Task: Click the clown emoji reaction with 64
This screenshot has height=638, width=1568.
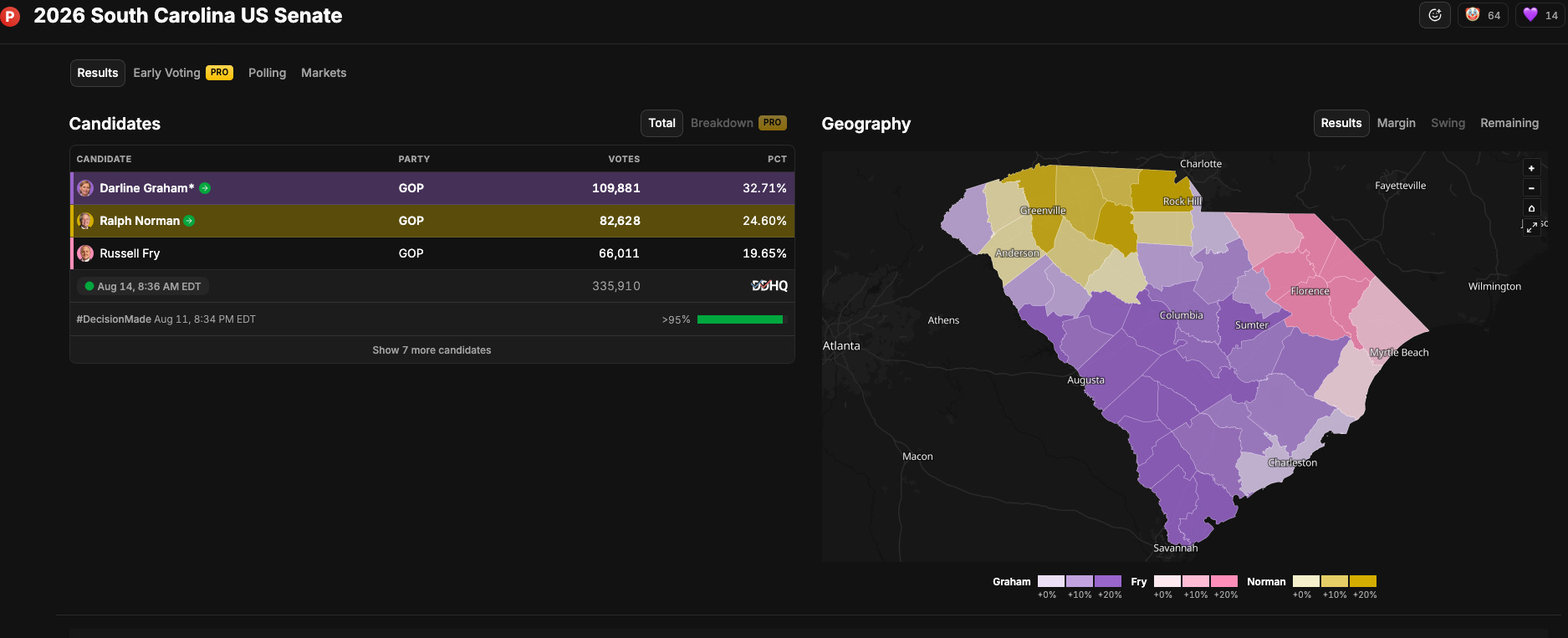Action: click(x=1483, y=15)
